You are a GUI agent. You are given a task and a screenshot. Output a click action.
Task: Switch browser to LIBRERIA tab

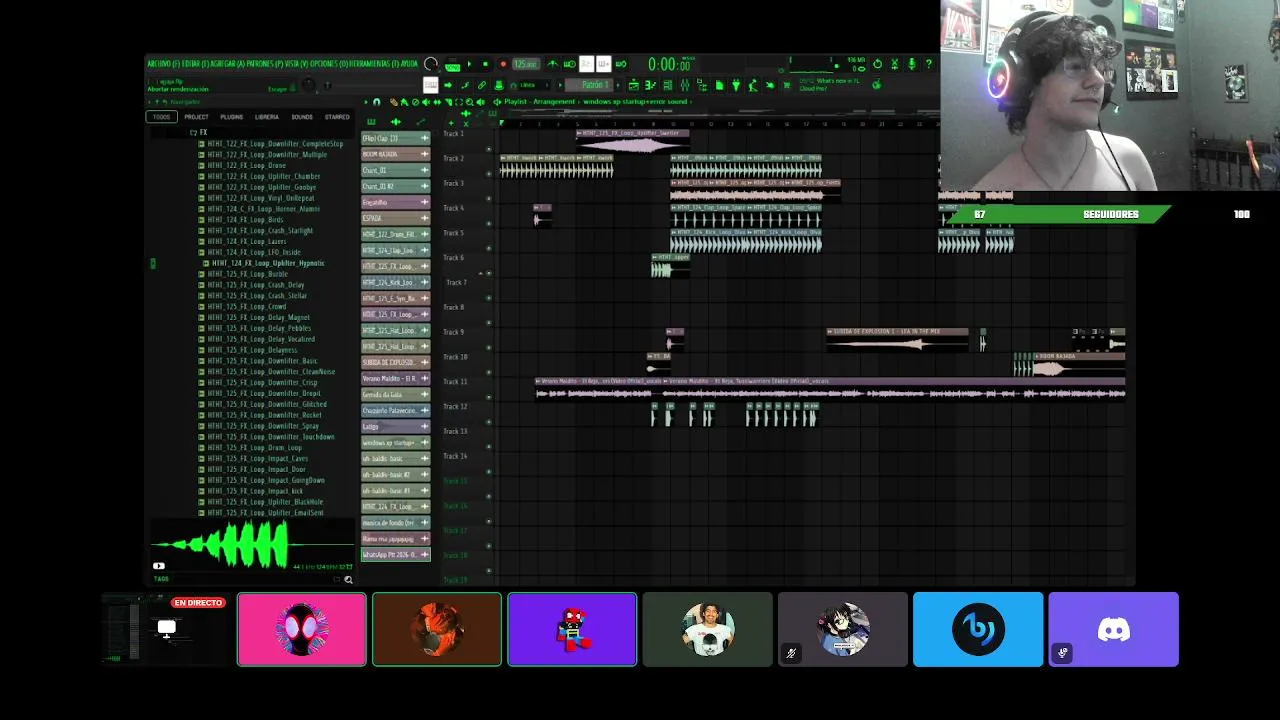(267, 117)
